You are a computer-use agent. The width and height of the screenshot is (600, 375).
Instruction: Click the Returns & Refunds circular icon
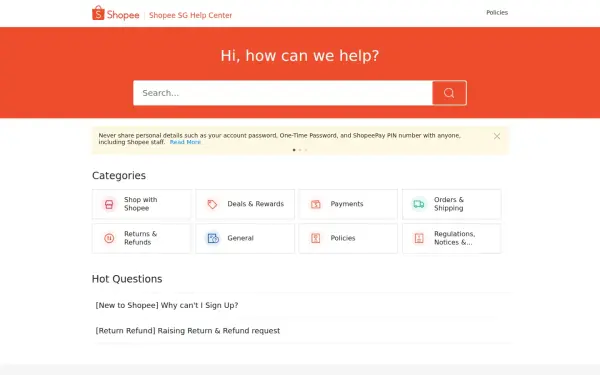tap(109, 238)
